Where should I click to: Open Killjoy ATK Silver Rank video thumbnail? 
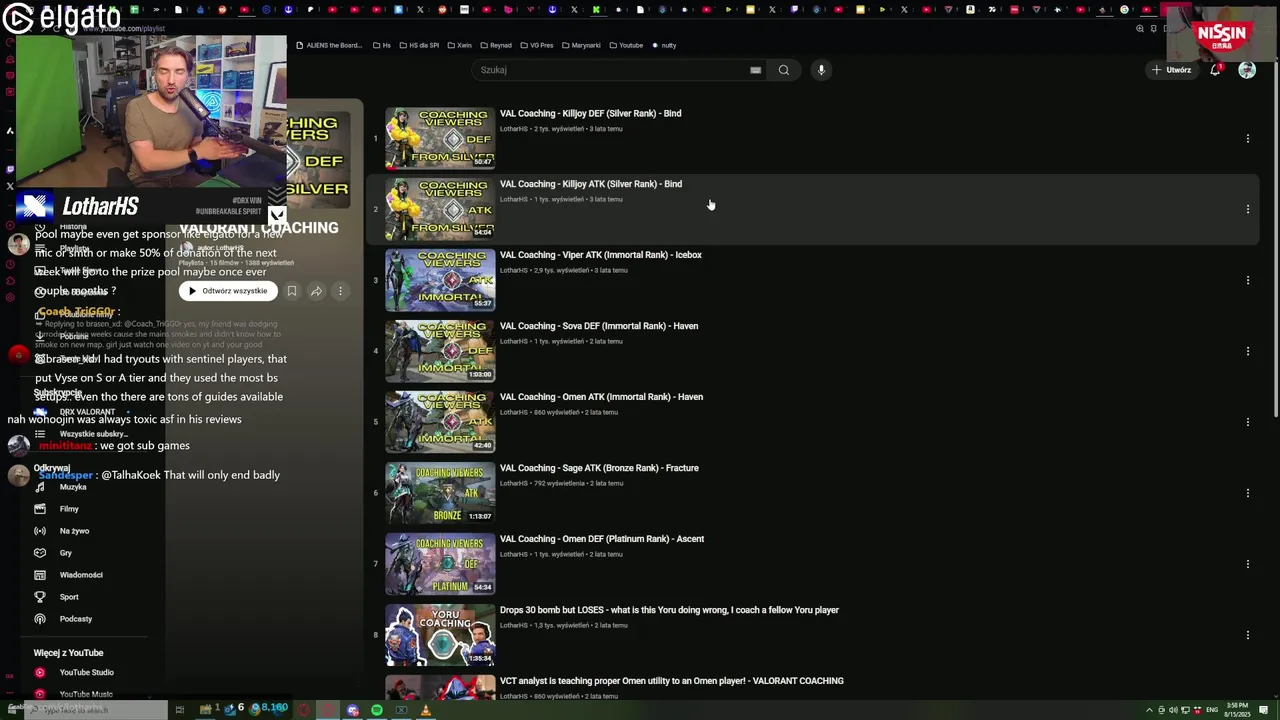pyautogui.click(x=440, y=209)
